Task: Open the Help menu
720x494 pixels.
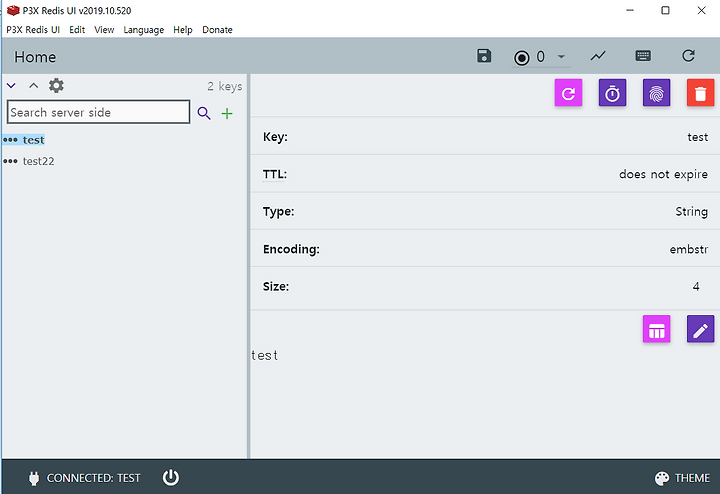Action: pos(183,30)
